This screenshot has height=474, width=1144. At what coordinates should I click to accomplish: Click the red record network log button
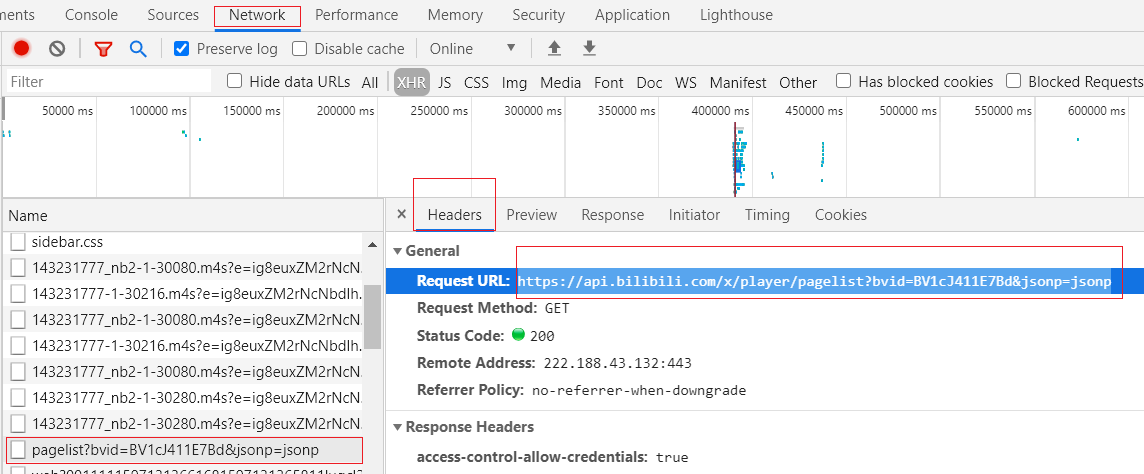point(21,48)
